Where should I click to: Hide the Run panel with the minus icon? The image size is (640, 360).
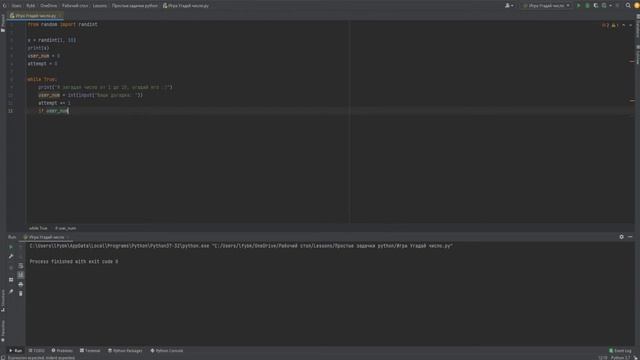[x=630, y=237]
